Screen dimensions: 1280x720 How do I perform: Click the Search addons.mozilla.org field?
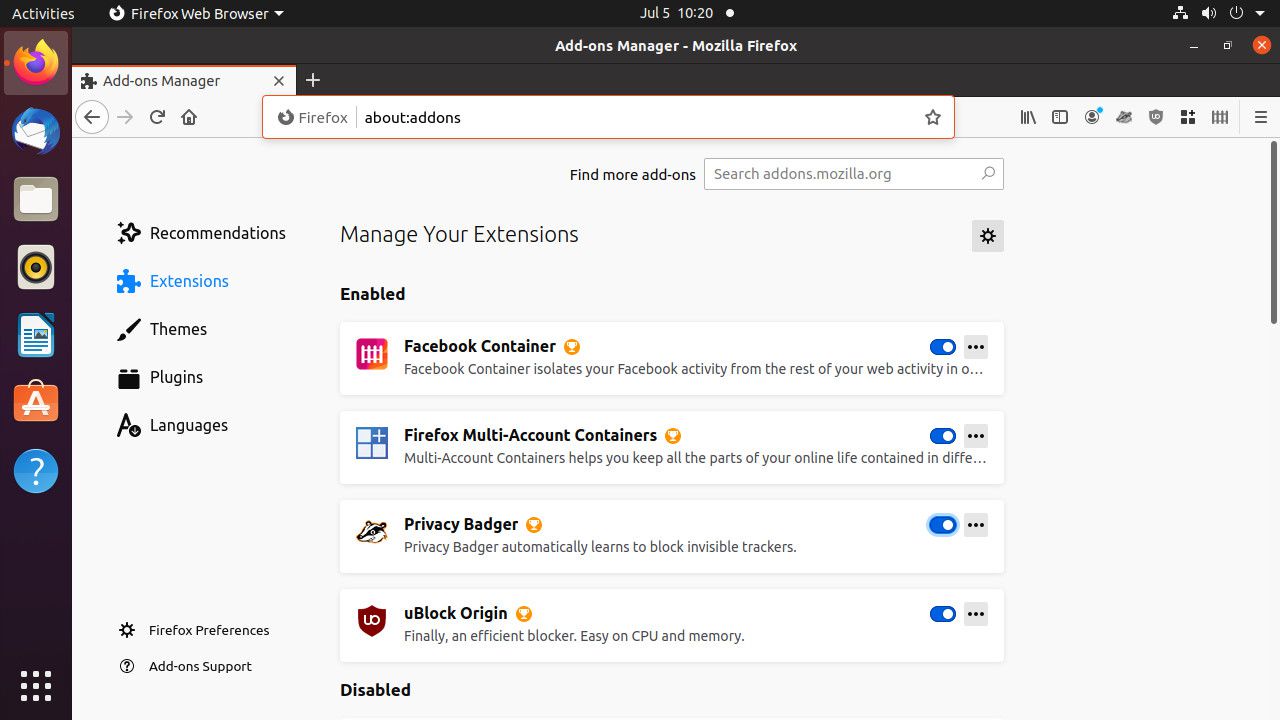[x=854, y=173]
